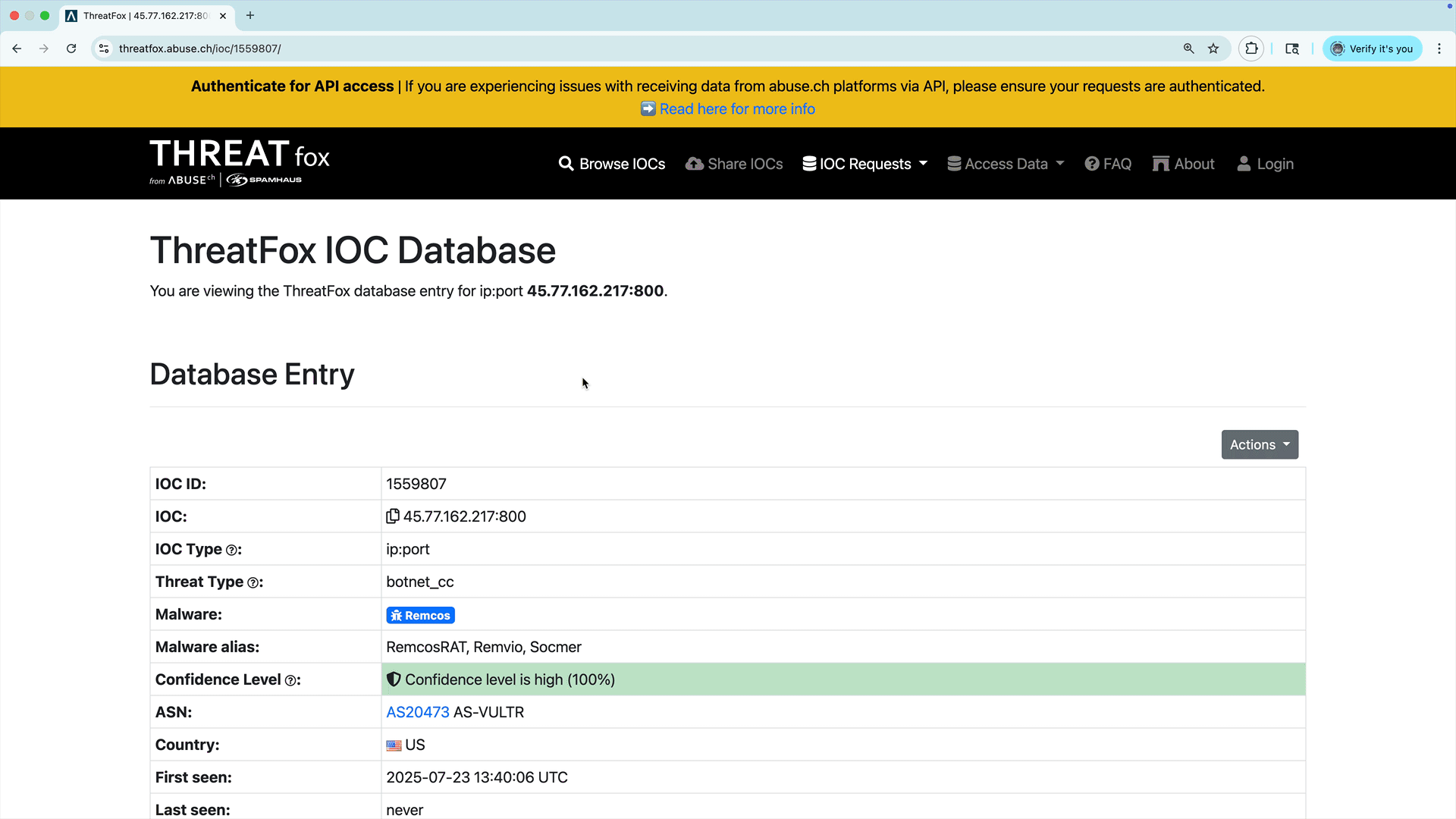Click the Database Entry heading

[x=252, y=374]
